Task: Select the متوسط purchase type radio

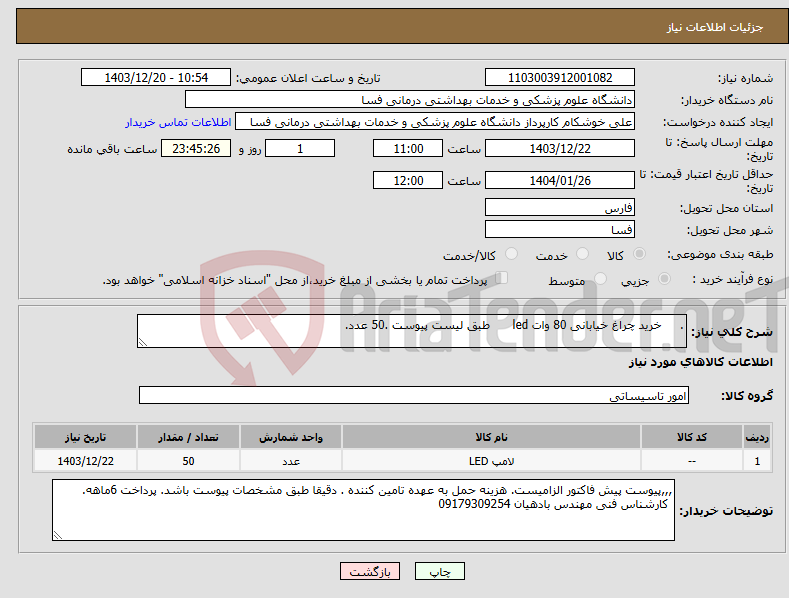Action: 600,278
